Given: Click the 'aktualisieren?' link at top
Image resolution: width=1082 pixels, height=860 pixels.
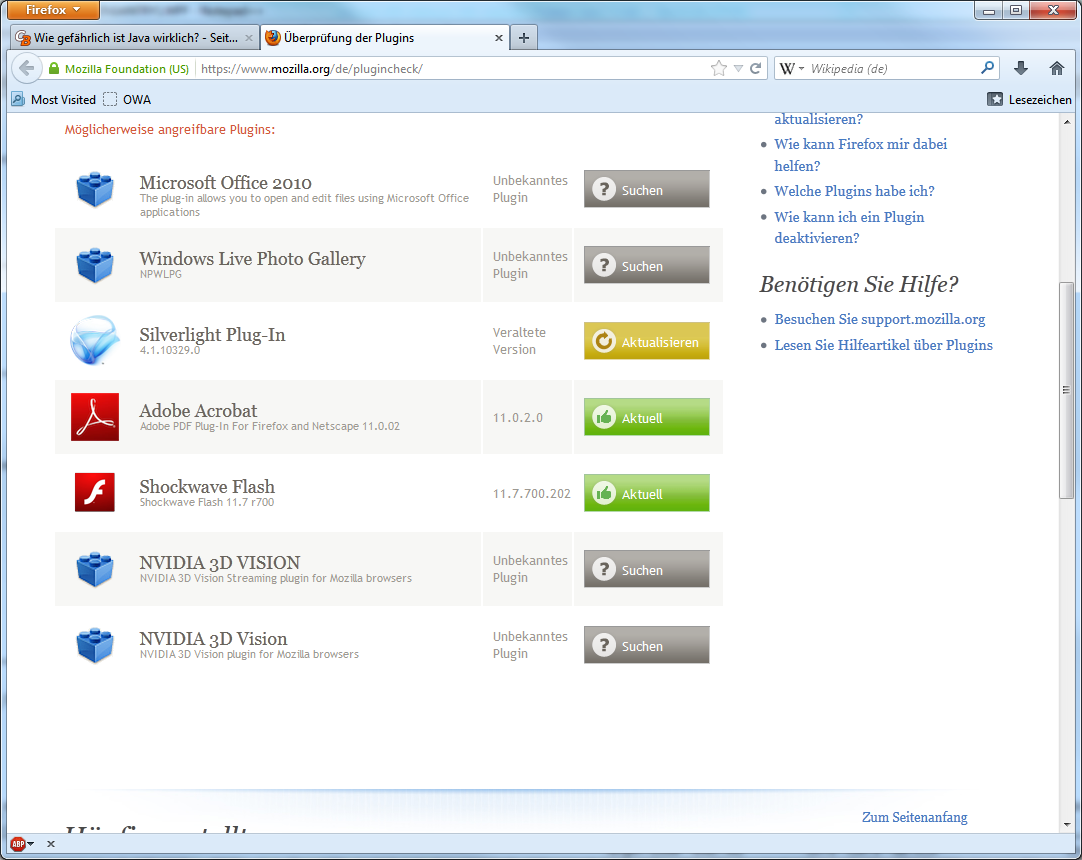Looking at the screenshot, I should pos(818,119).
